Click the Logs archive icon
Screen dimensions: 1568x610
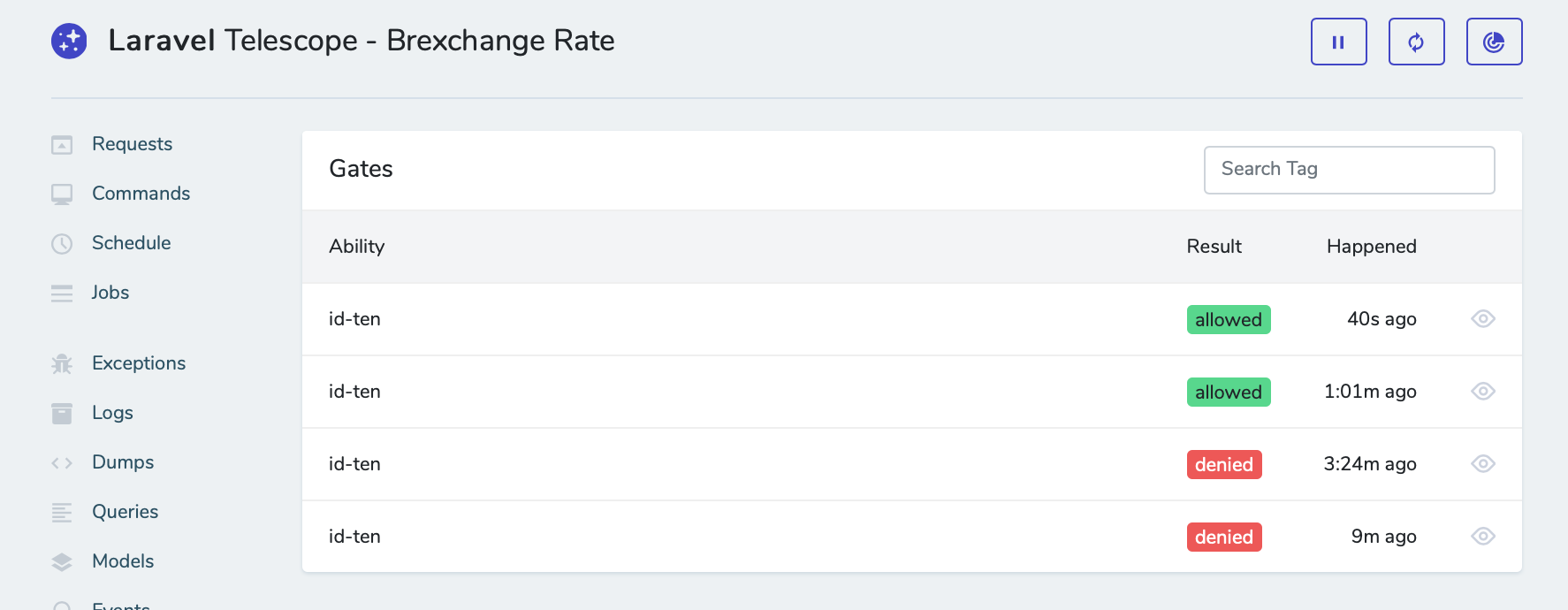(62, 414)
